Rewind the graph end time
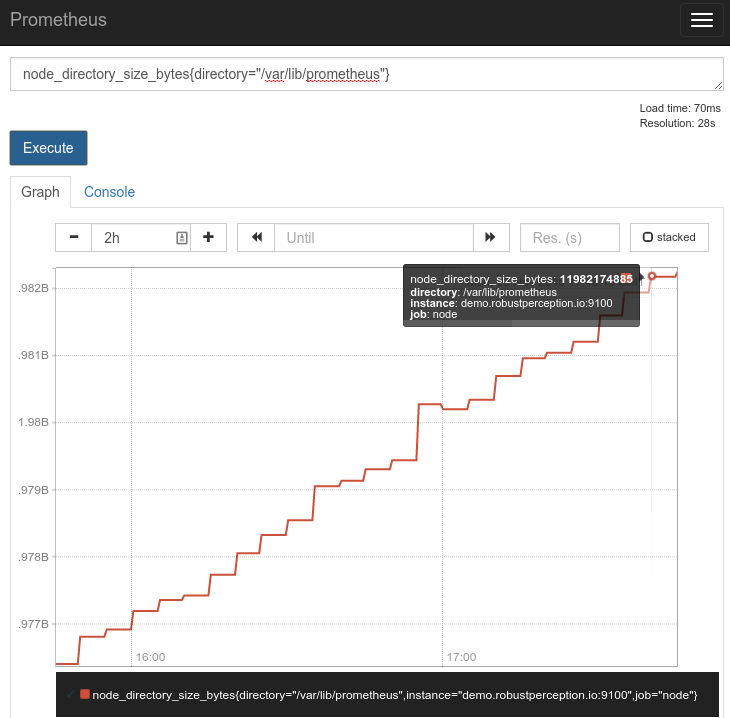Screen dimensions: 730x718 point(256,237)
